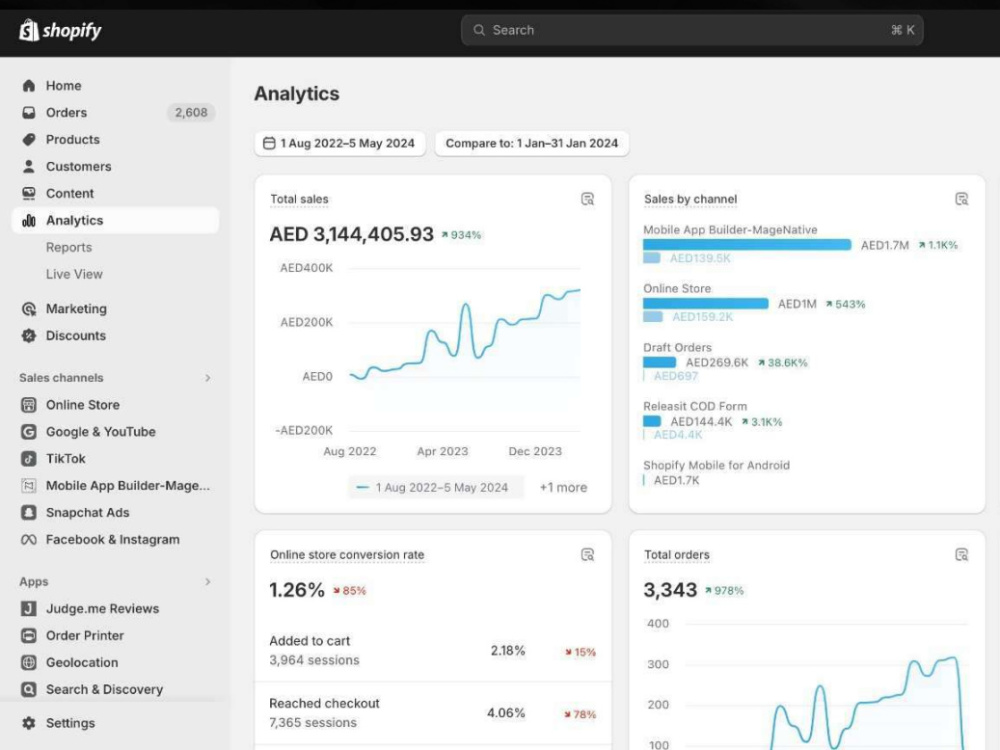Show the +1 more legend entries
Image resolution: width=1000 pixels, height=750 pixels.
point(563,487)
